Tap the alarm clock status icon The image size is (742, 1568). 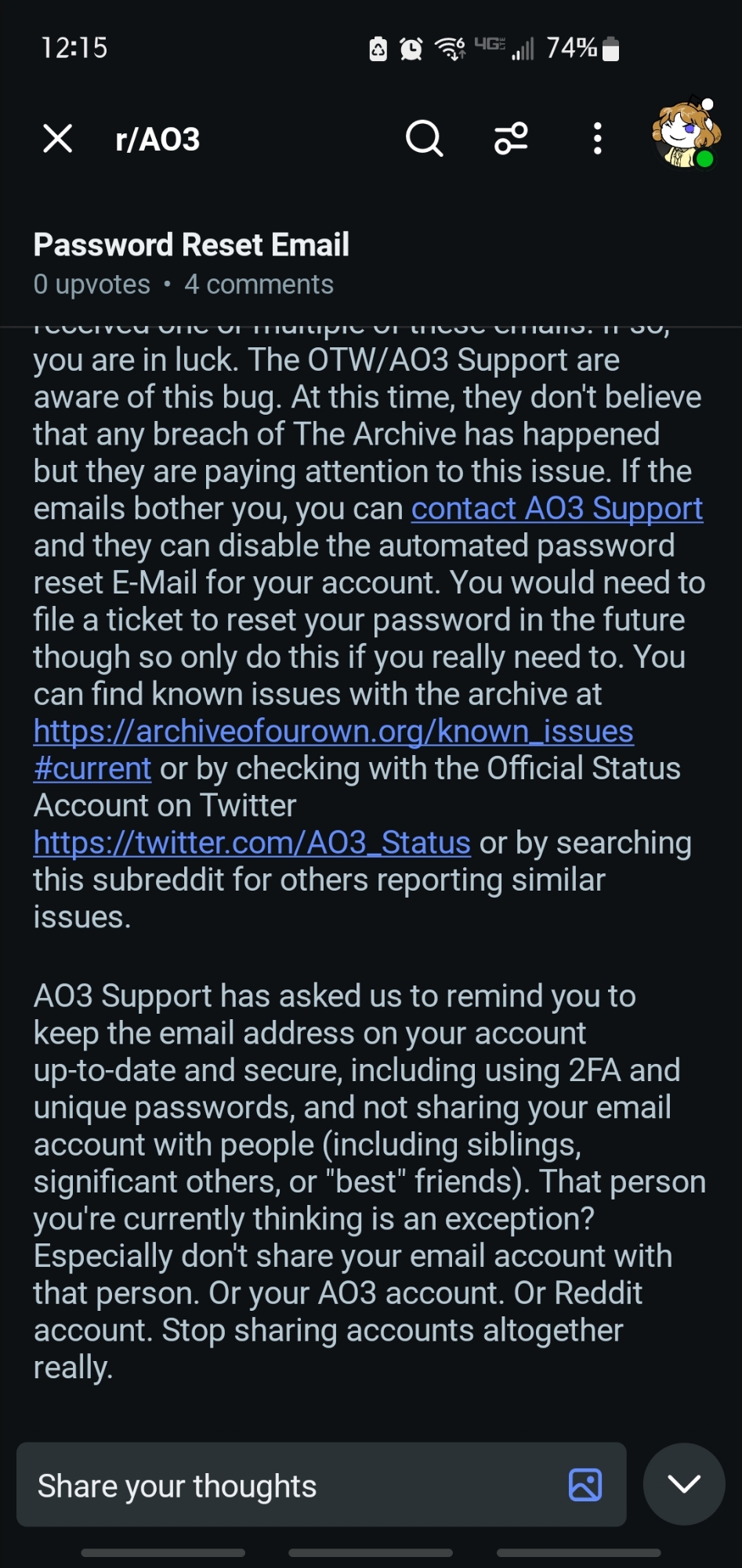(411, 49)
